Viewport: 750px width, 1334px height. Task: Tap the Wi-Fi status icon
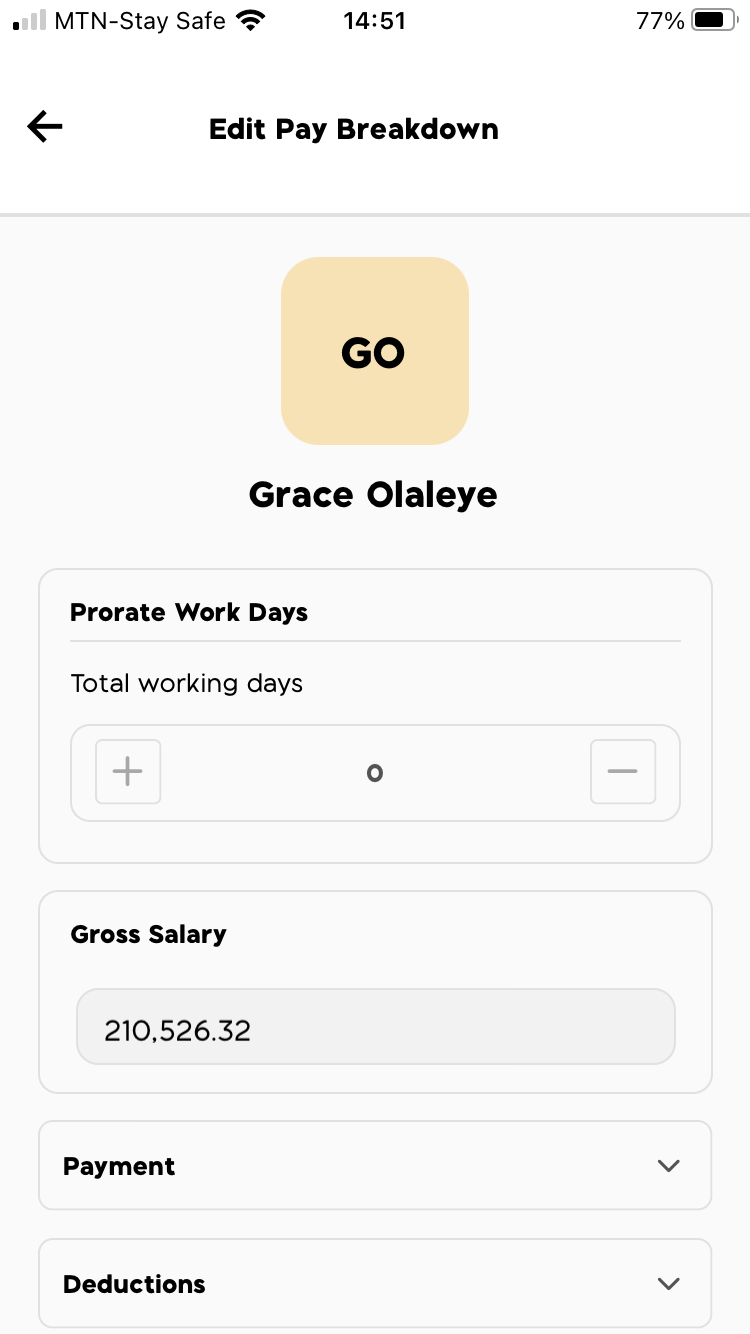252,21
